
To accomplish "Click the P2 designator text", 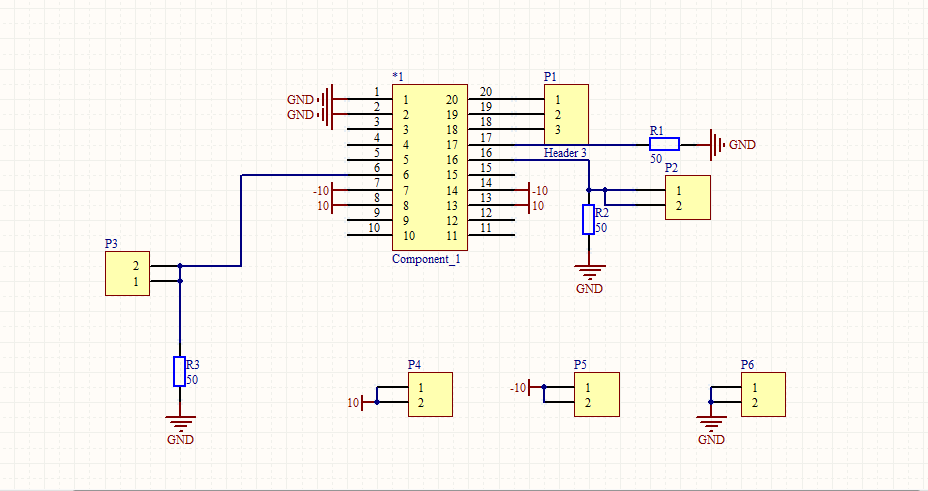I will [671, 167].
